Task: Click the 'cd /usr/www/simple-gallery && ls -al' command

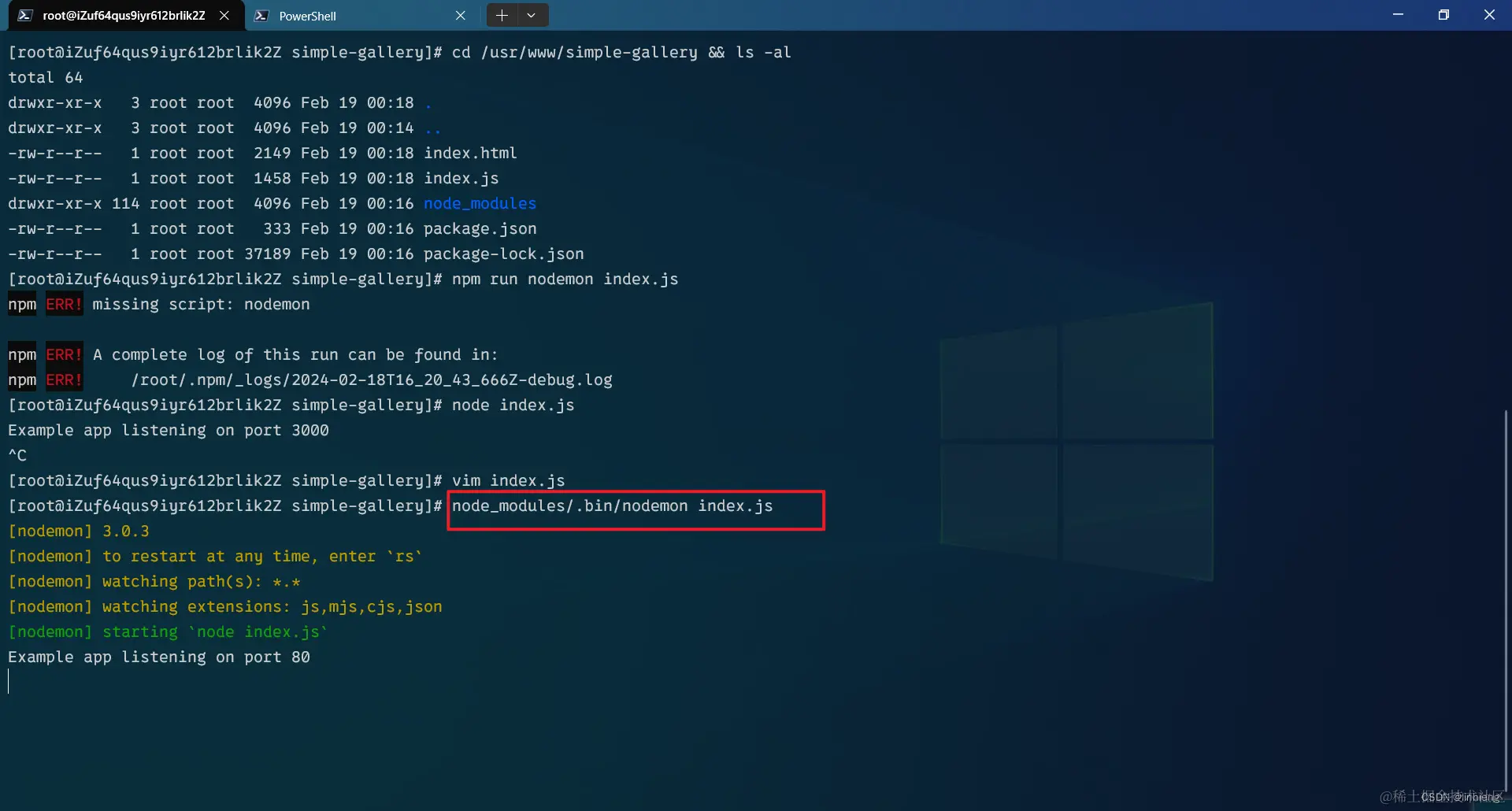Action: [622, 52]
